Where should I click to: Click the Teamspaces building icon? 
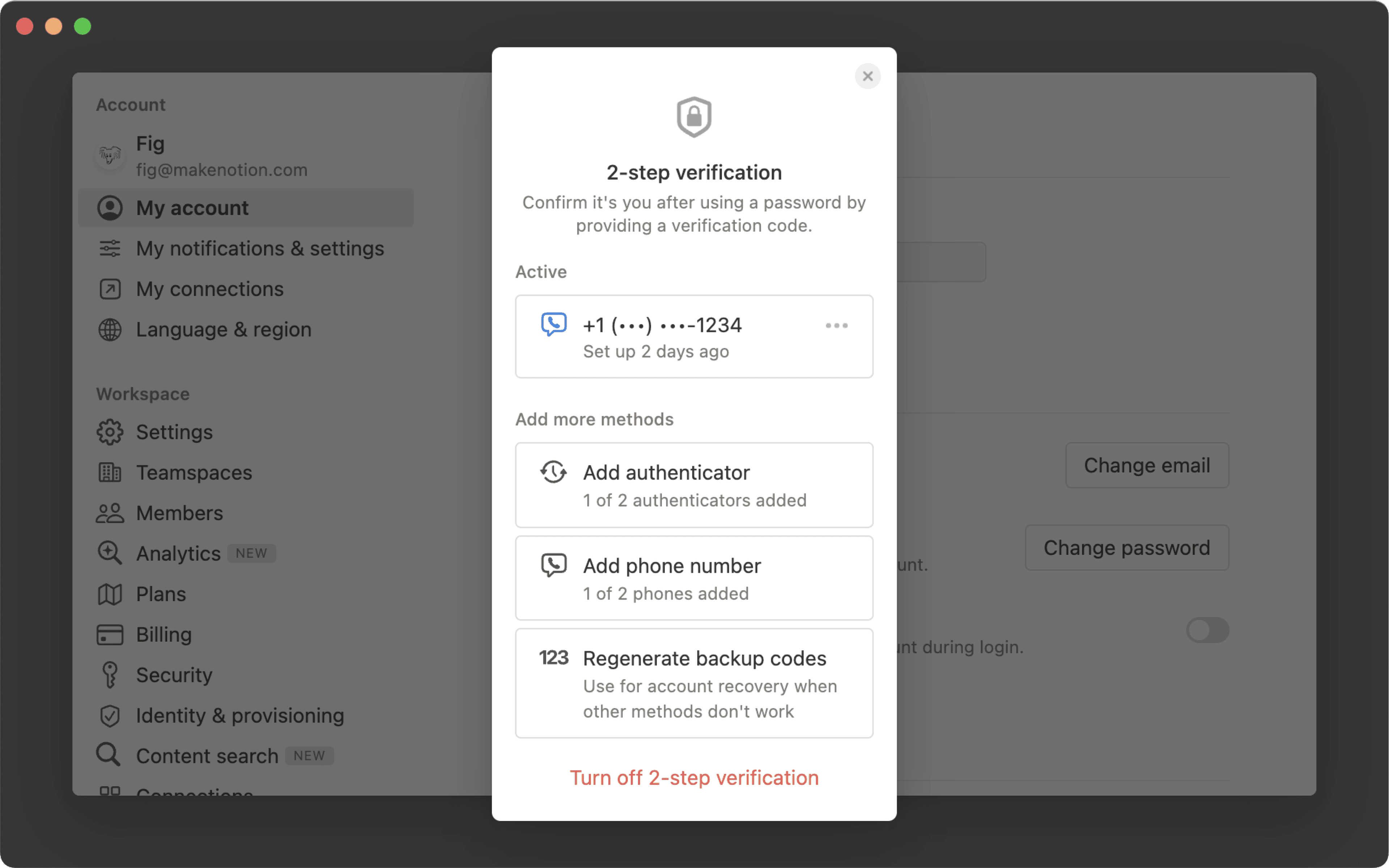[x=110, y=472]
